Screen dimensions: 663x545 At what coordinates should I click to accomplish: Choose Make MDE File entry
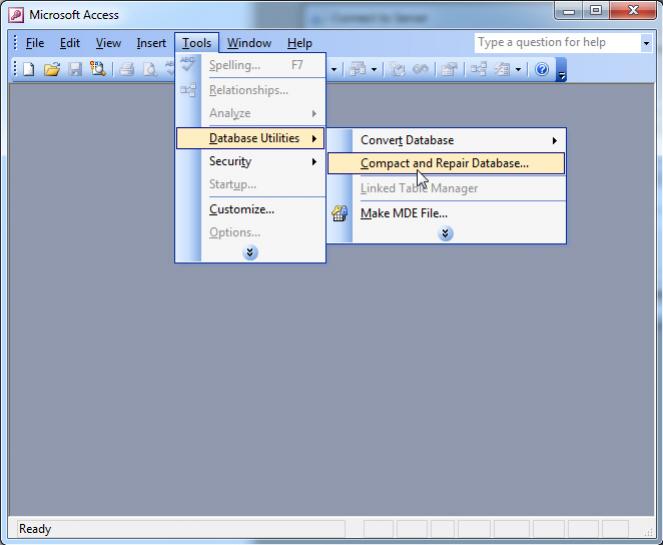(446, 213)
